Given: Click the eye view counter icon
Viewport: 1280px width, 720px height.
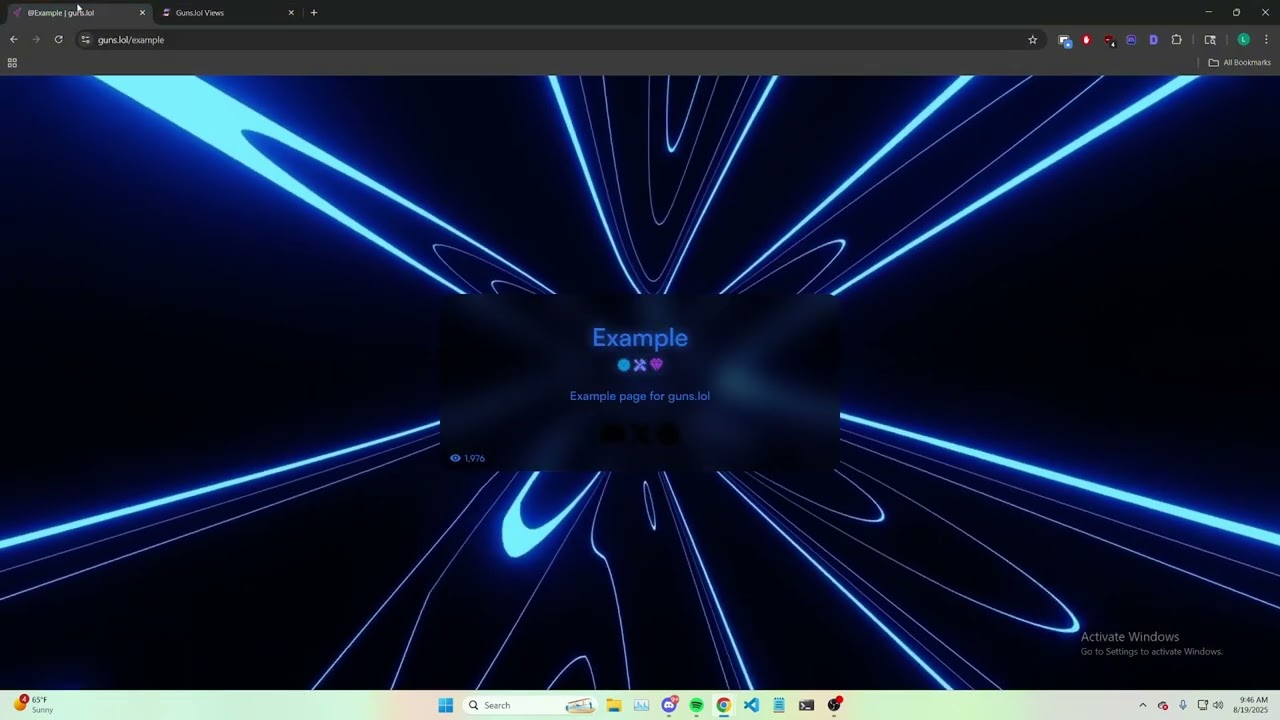Looking at the screenshot, I should [x=455, y=458].
